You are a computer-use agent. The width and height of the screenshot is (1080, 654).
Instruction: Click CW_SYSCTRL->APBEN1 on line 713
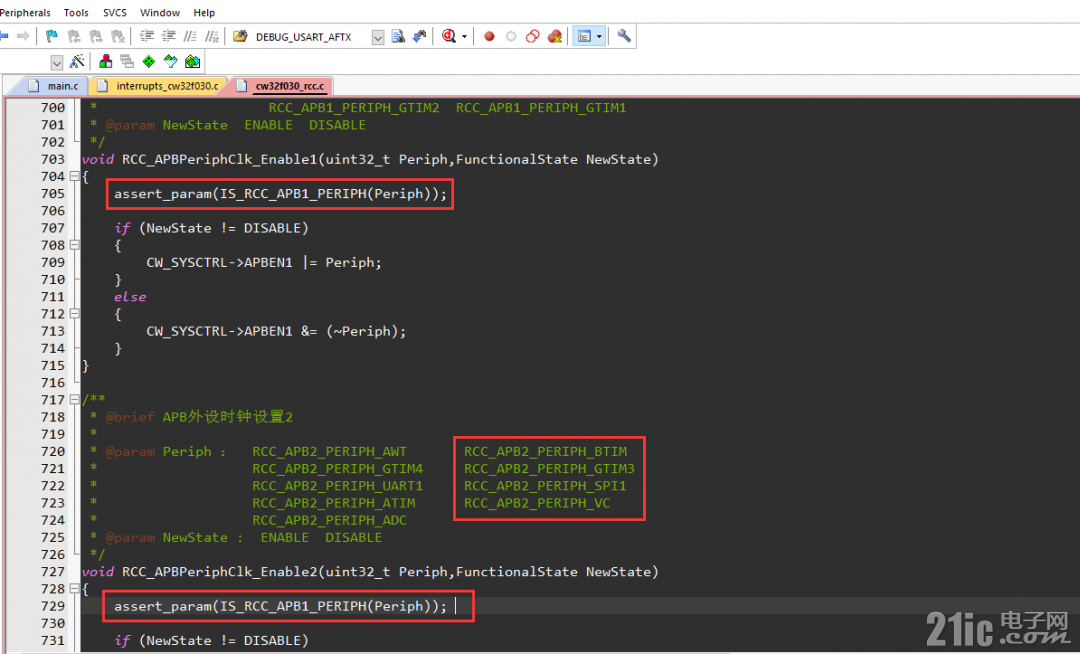pos(219,331)
